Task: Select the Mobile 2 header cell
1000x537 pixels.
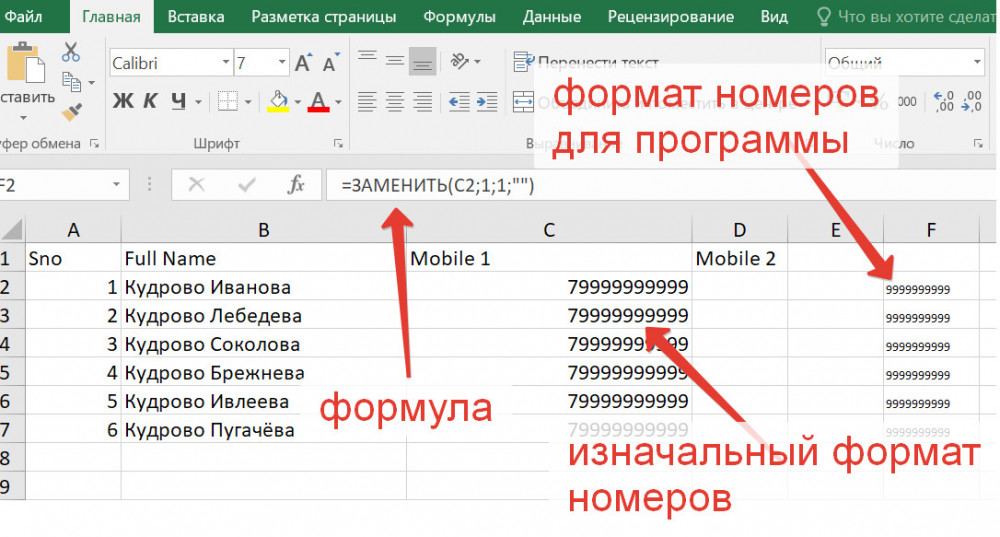Action: 740,258
